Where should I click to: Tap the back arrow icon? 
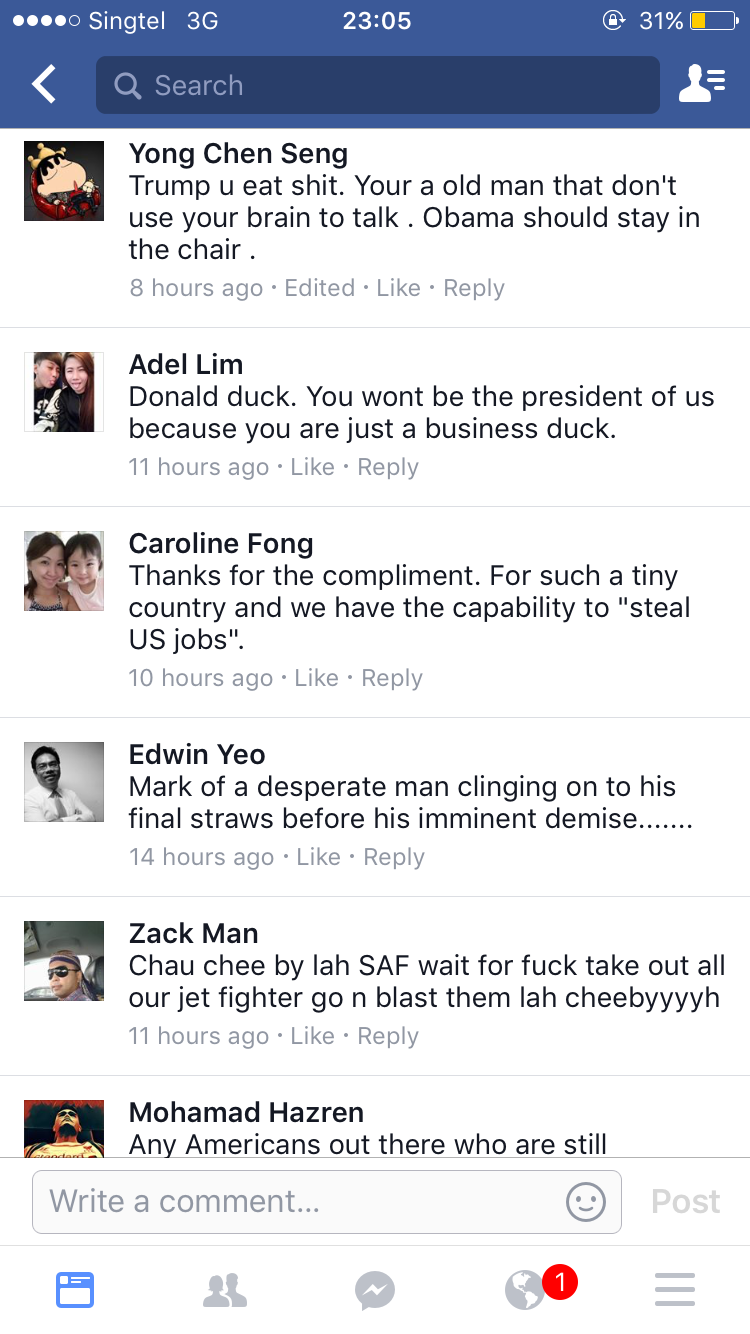(x=44, y=85)
